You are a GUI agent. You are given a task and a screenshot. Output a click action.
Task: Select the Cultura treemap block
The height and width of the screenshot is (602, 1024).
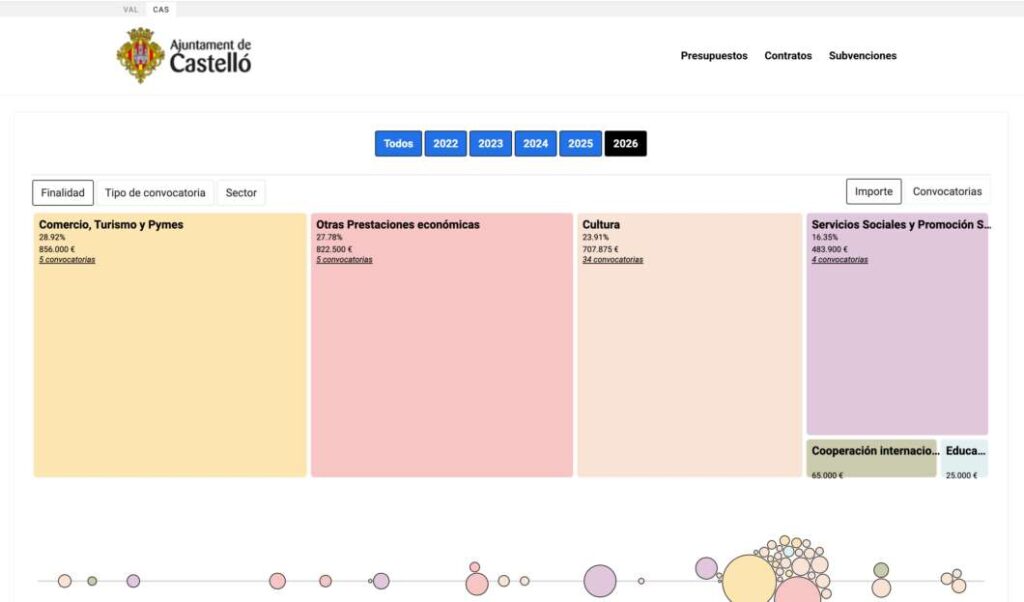pyautogui.click(x=690, y=345)
